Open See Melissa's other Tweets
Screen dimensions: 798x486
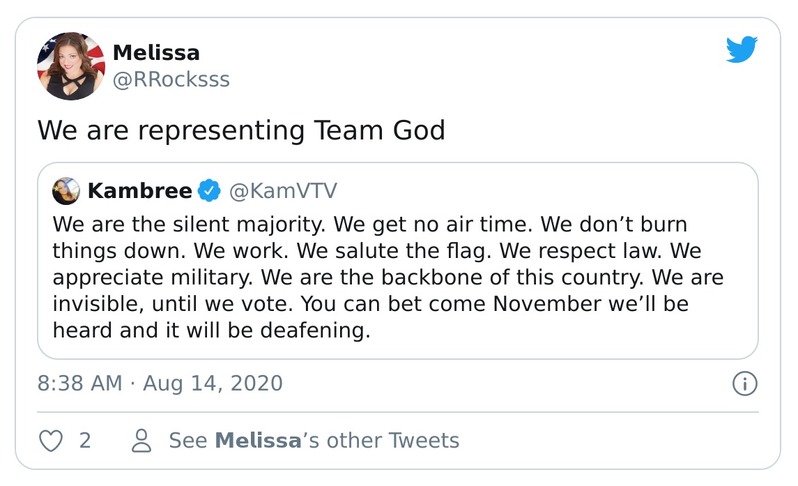click(313, 440)
